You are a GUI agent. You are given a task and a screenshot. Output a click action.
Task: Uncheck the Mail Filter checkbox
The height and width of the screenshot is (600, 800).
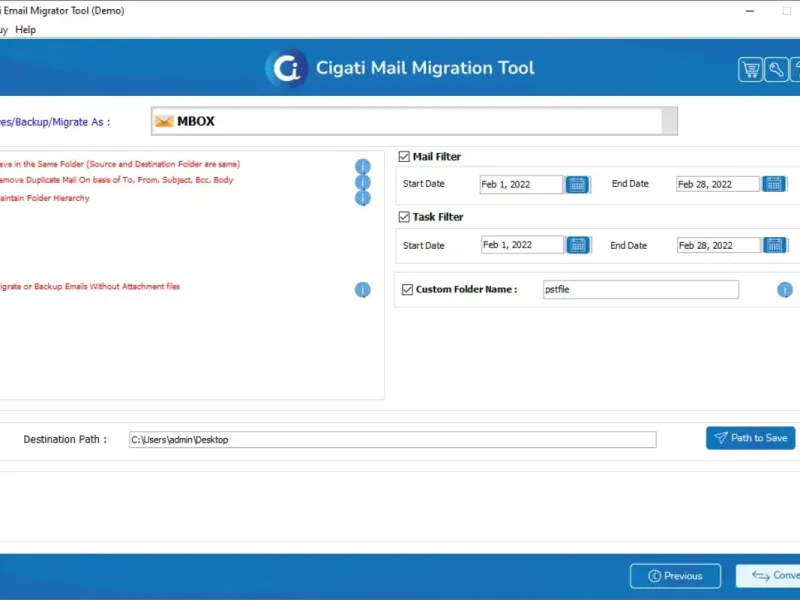tap(404, 157)
